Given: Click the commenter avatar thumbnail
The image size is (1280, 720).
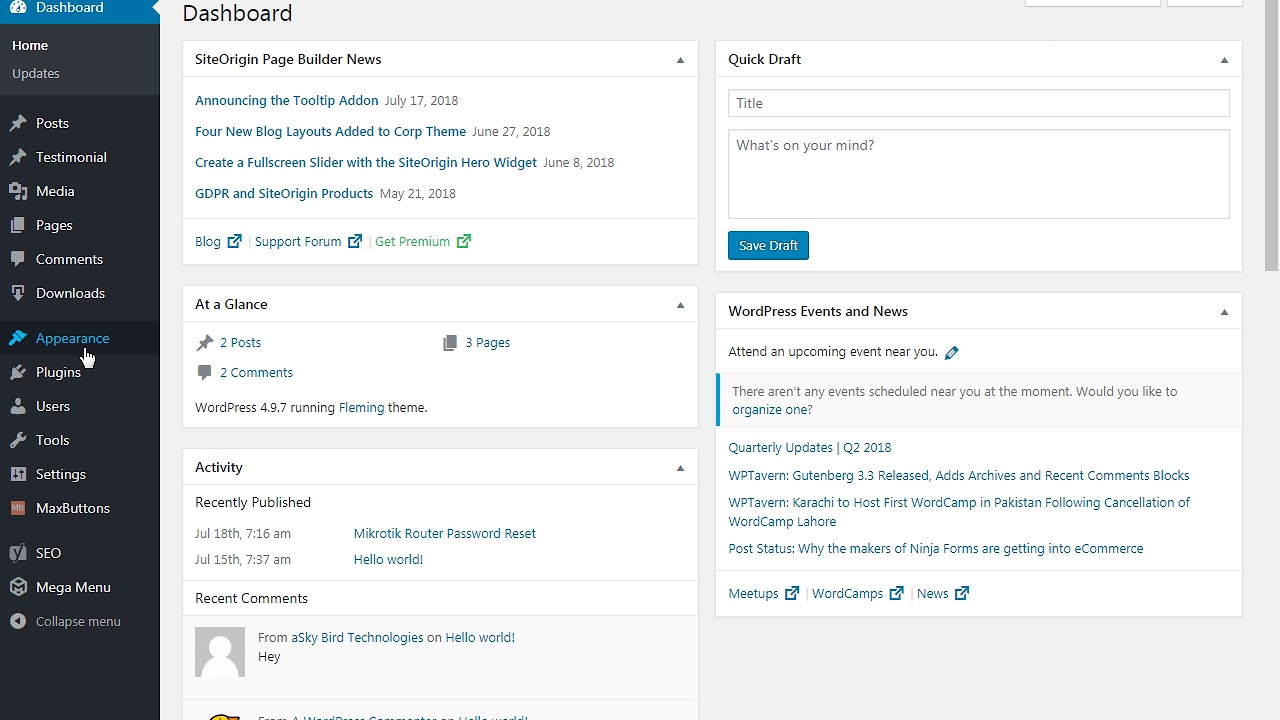Looking at the screenshot, I should click(x=220, y=652).
